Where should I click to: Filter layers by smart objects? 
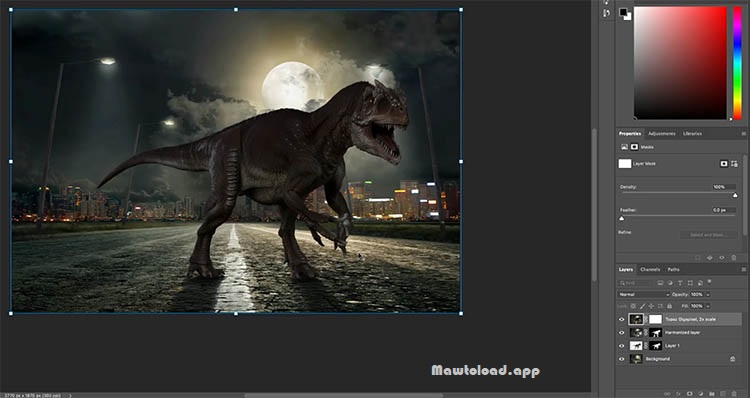point(700,283)
